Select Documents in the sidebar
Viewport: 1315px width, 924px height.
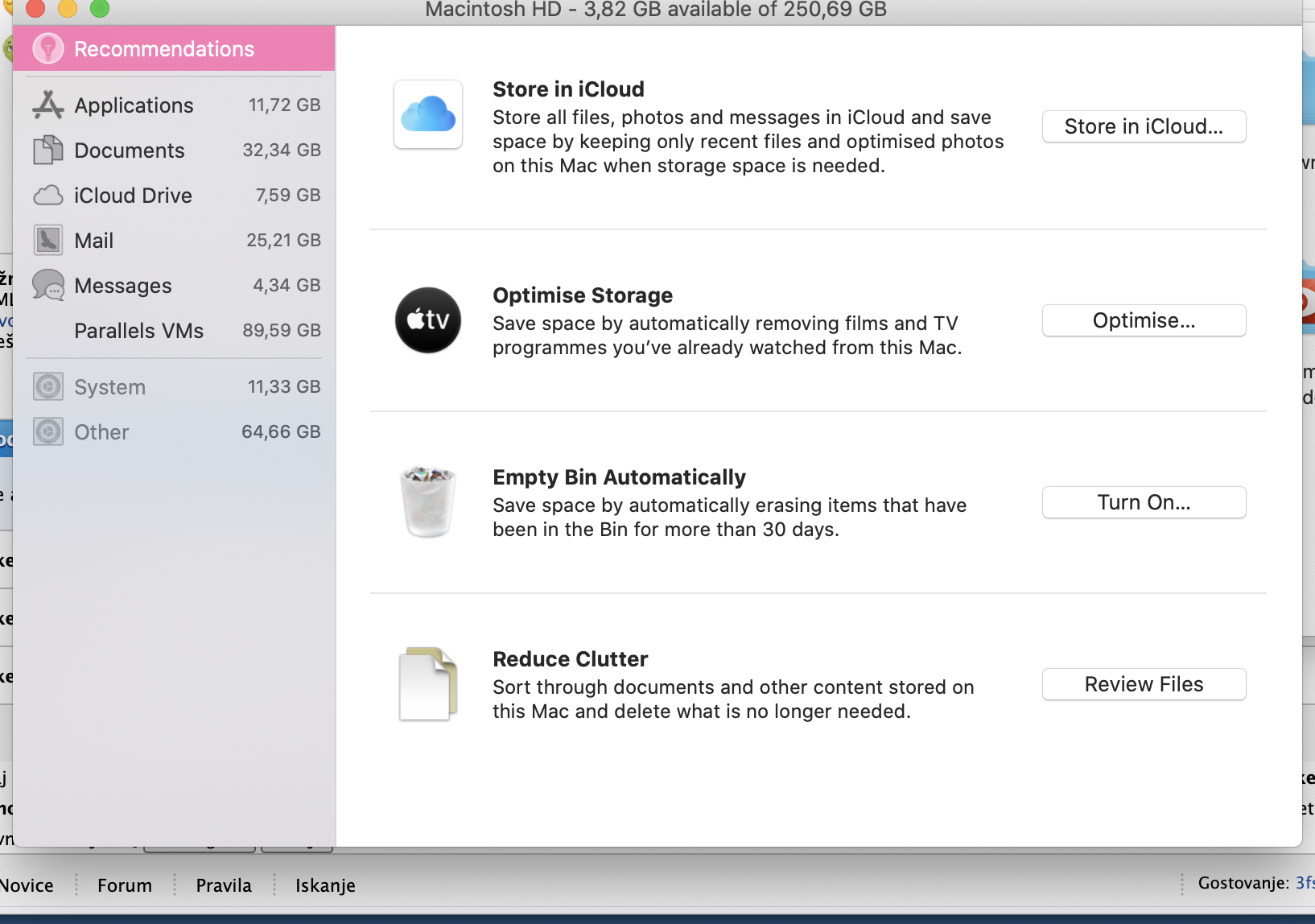(174, 151)
